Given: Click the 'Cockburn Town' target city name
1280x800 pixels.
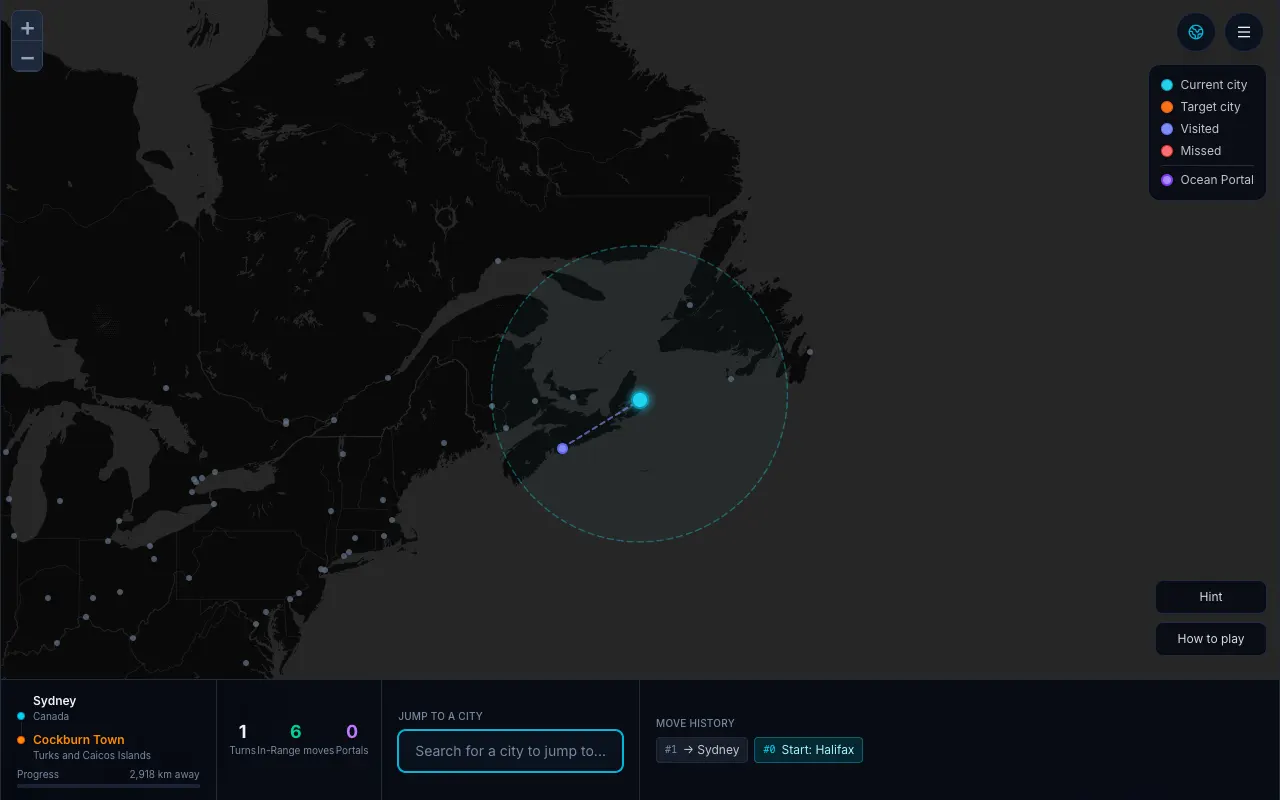Looking at the screenshot, I should point(79,740).
